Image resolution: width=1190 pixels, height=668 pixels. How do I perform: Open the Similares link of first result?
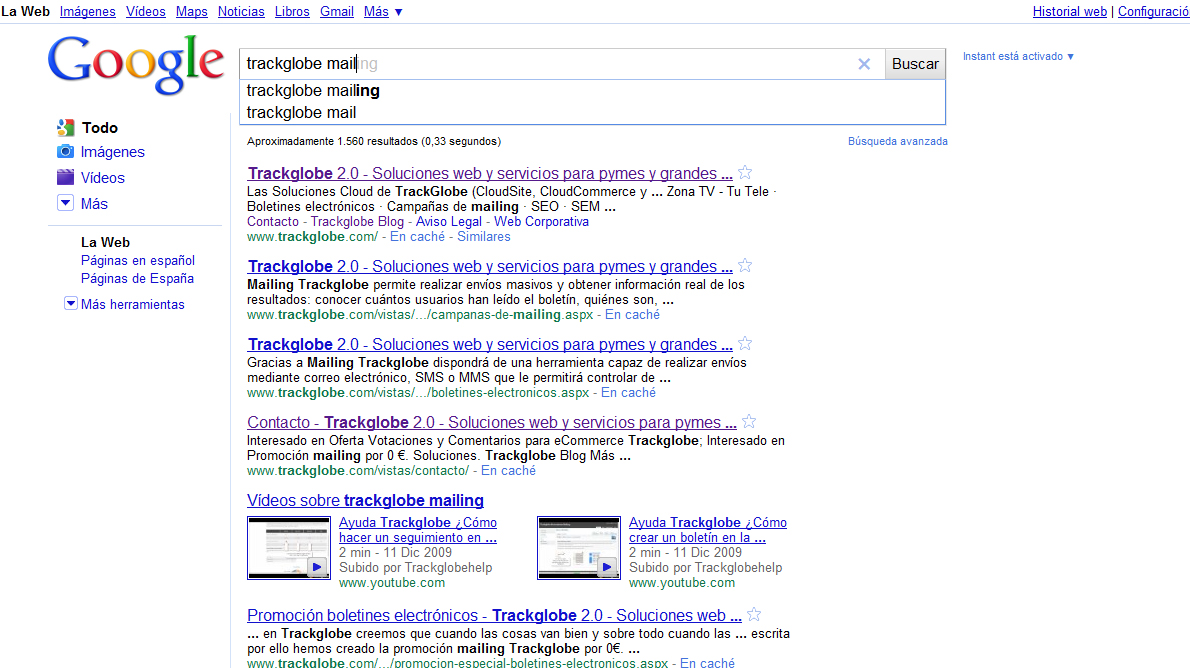click(483, 237)
